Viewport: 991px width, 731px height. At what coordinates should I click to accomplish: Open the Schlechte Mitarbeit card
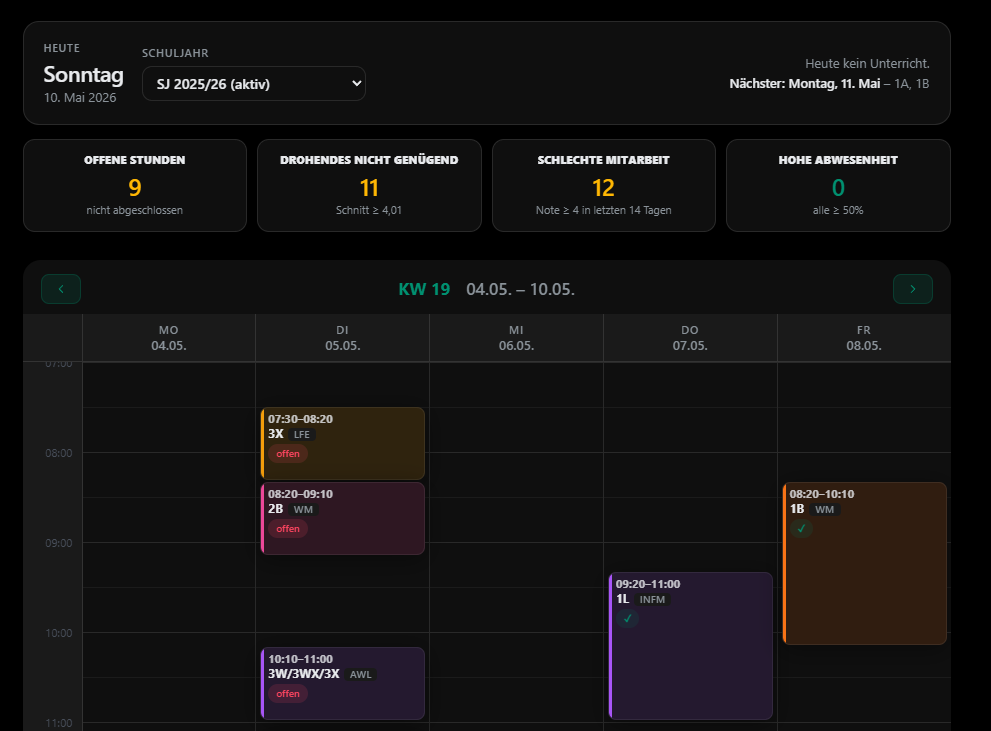(604, 185)
